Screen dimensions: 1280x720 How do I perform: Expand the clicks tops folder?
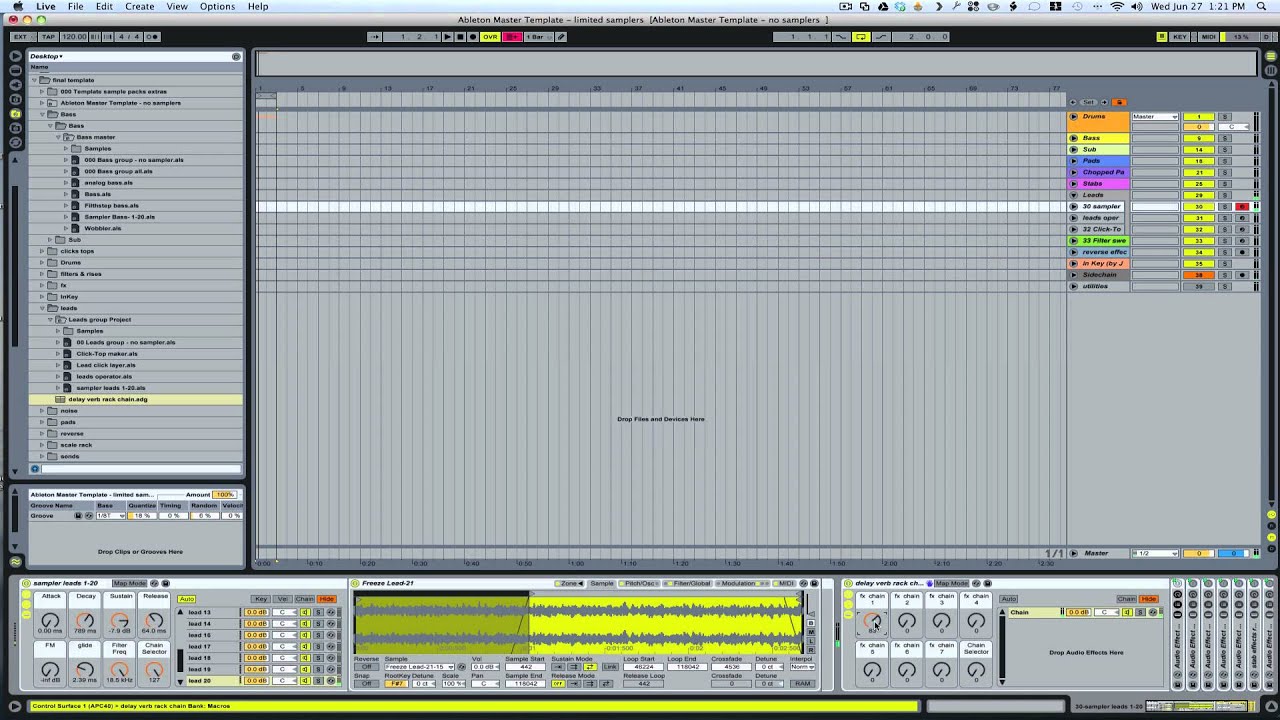(x=42, y=251)
